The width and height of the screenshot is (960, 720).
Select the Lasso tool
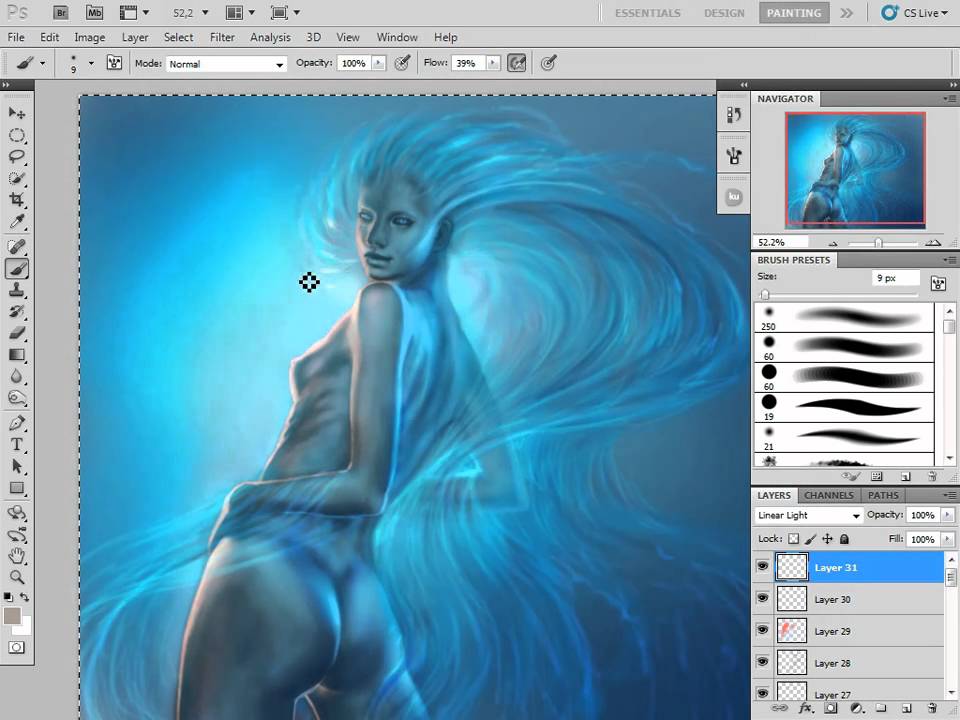(x=17, y=157)
